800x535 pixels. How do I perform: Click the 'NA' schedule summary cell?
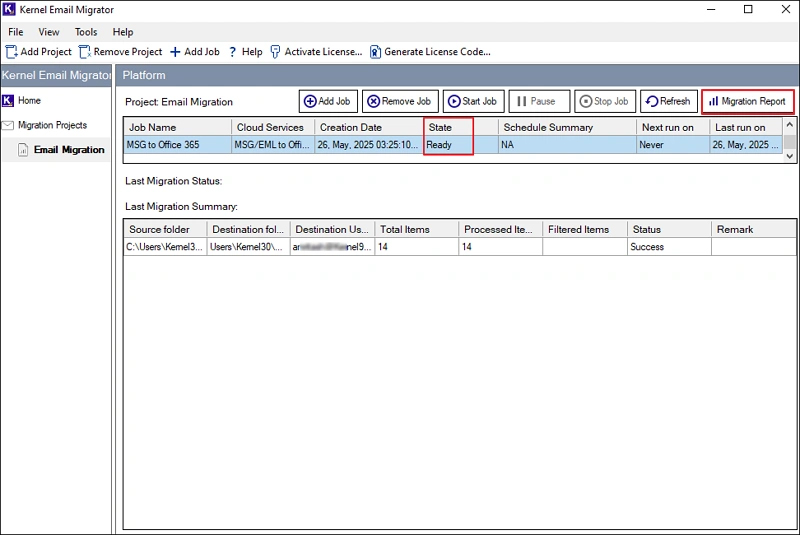coord(567,145)
